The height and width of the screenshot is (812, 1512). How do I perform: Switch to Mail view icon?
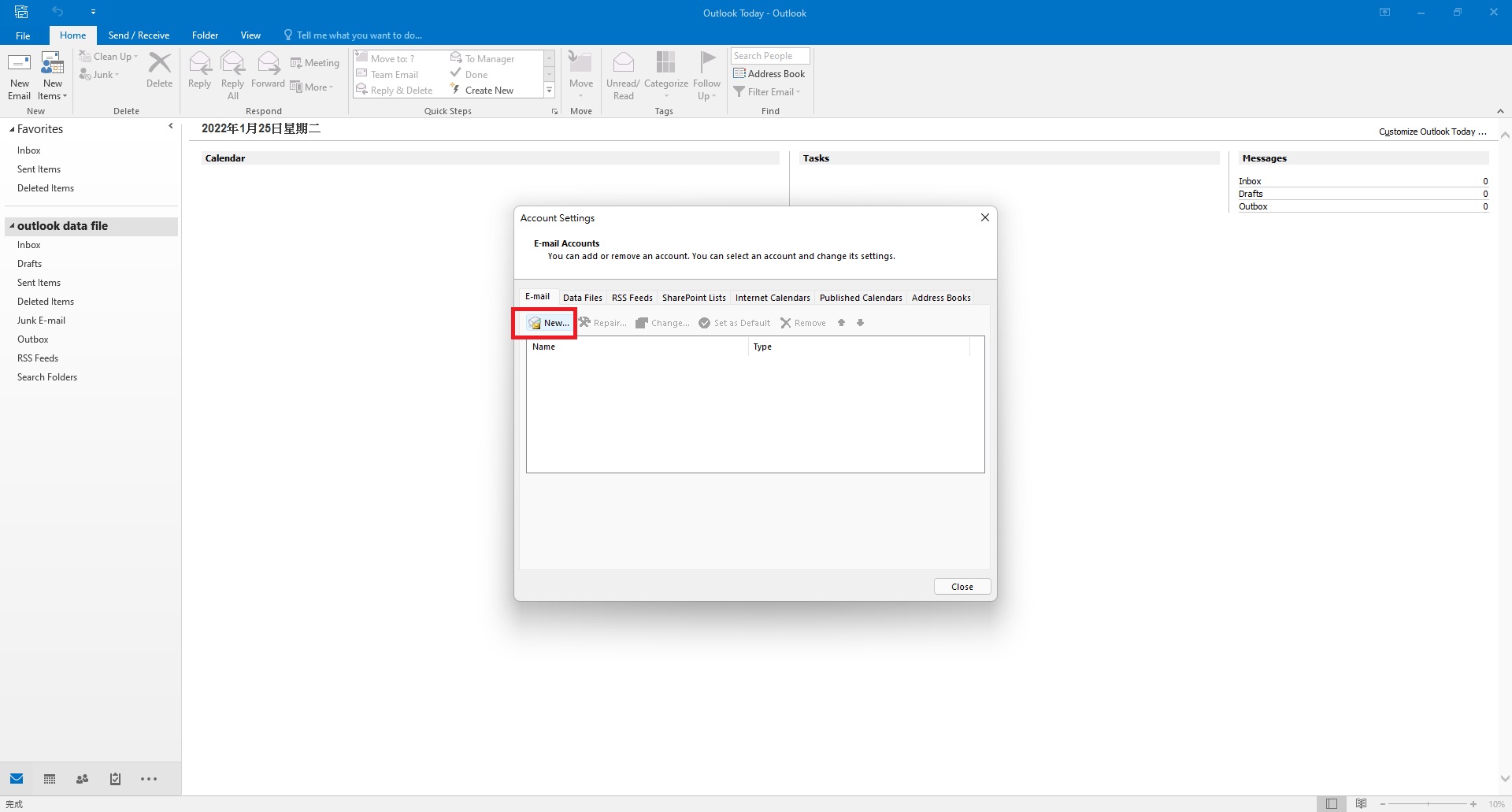[x=17, y=779]
